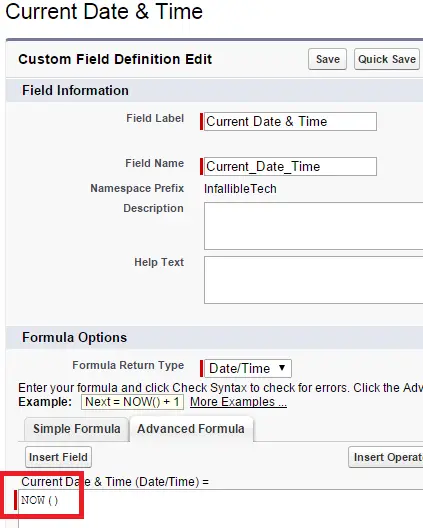This screenshot has width=423, height=528.
Task: Click the Field Information section header
Action: [x=75, y=91]
